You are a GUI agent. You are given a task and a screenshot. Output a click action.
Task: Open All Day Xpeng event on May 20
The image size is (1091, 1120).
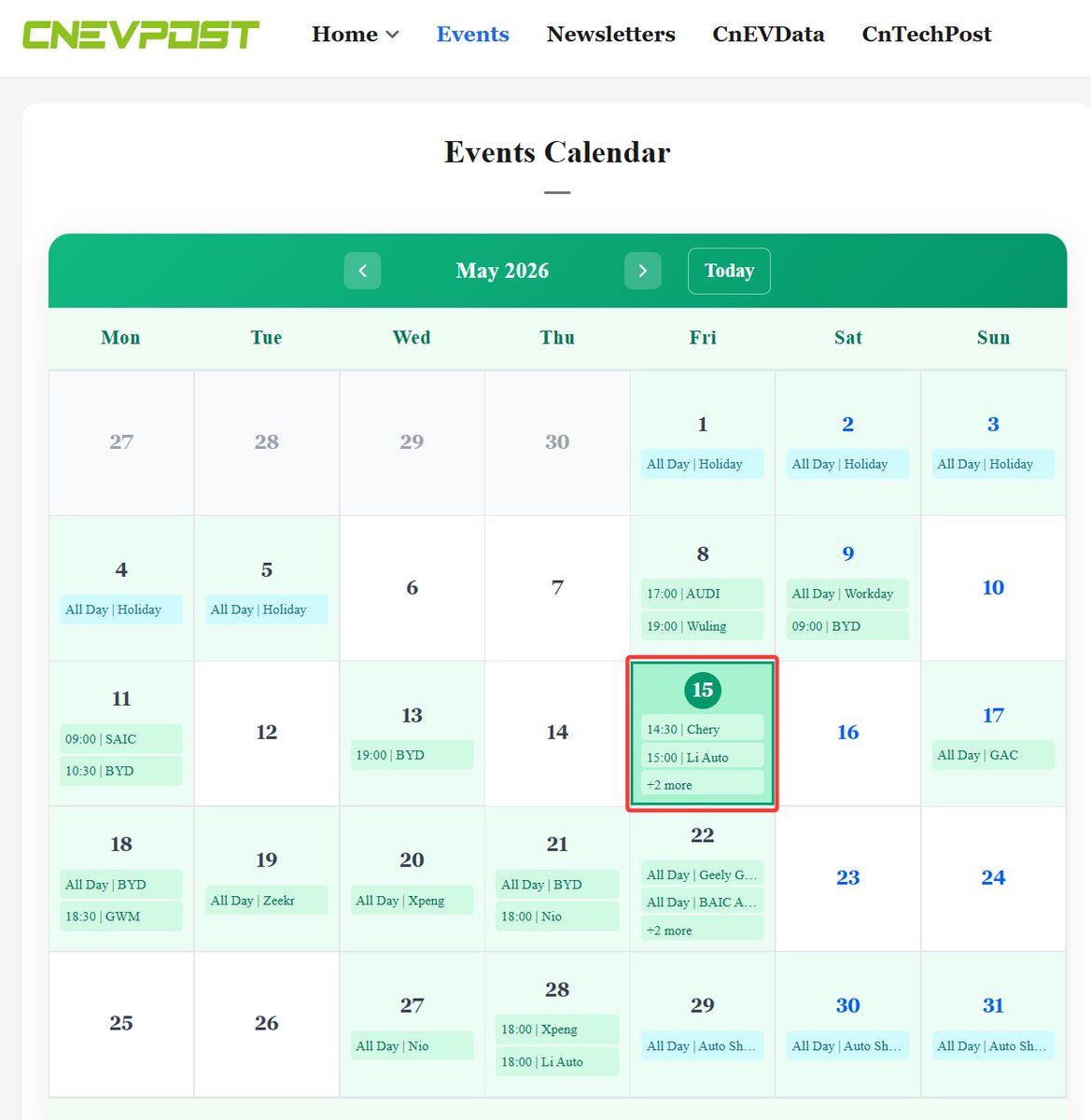(412, 900)
